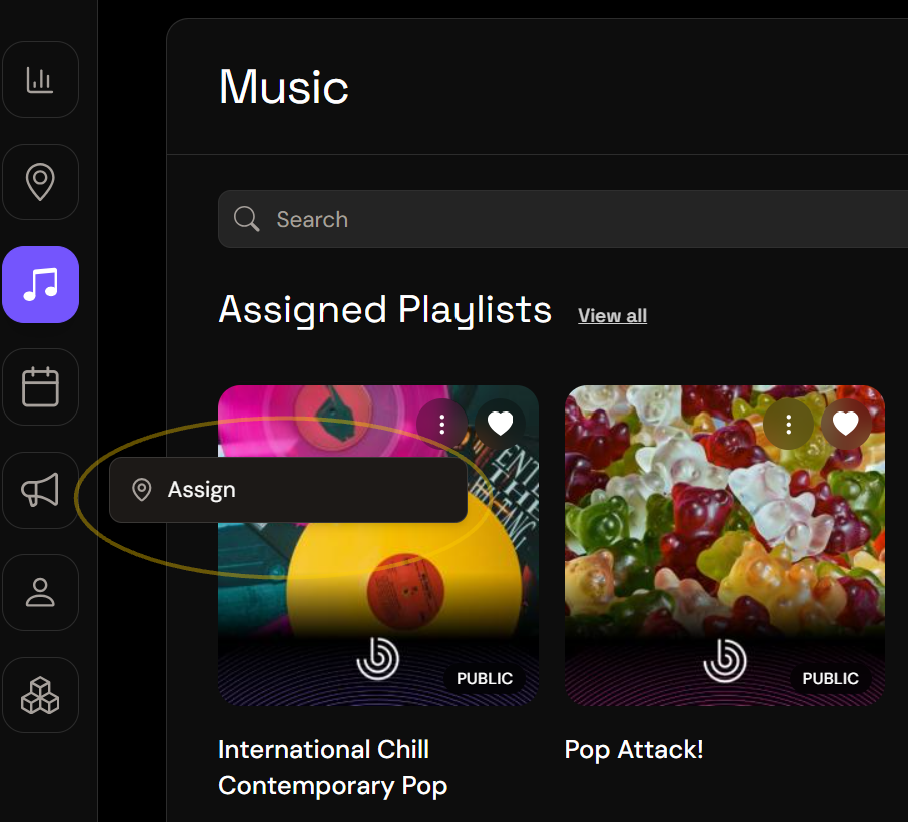Toggle favorite heart on International Chill playlist
This screenshot has width=908, height=822.
(500, 423)
